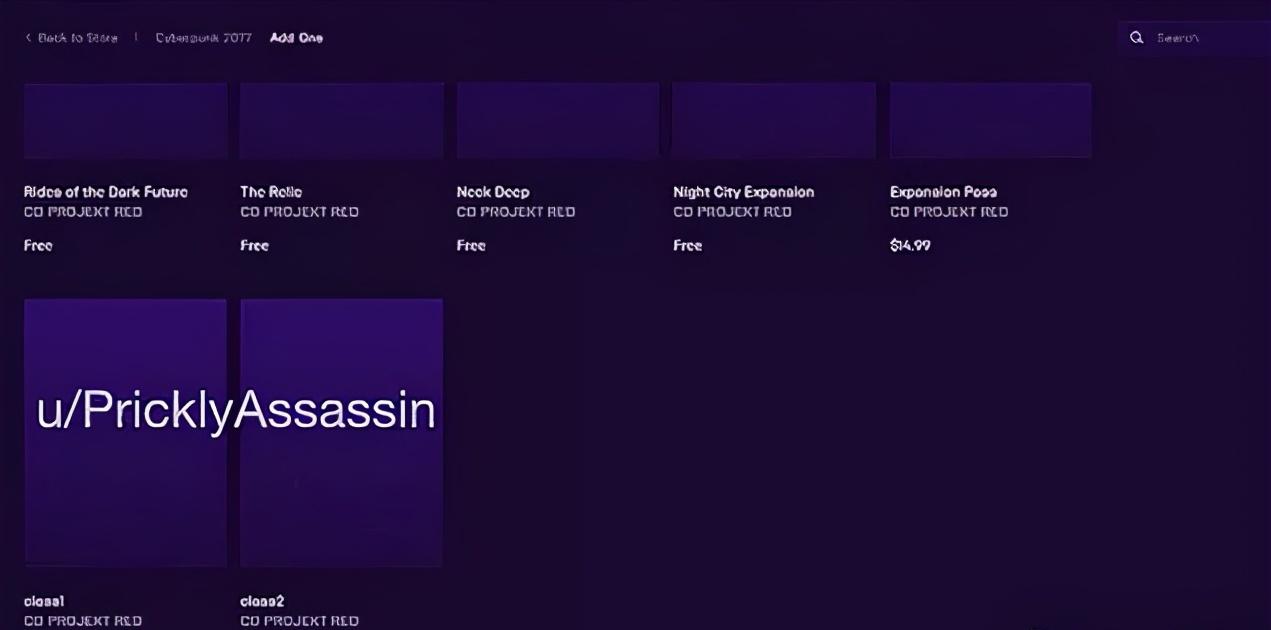Click the class2 add-on title
This screenshot has height=630, width=1271.
[262, 601]
